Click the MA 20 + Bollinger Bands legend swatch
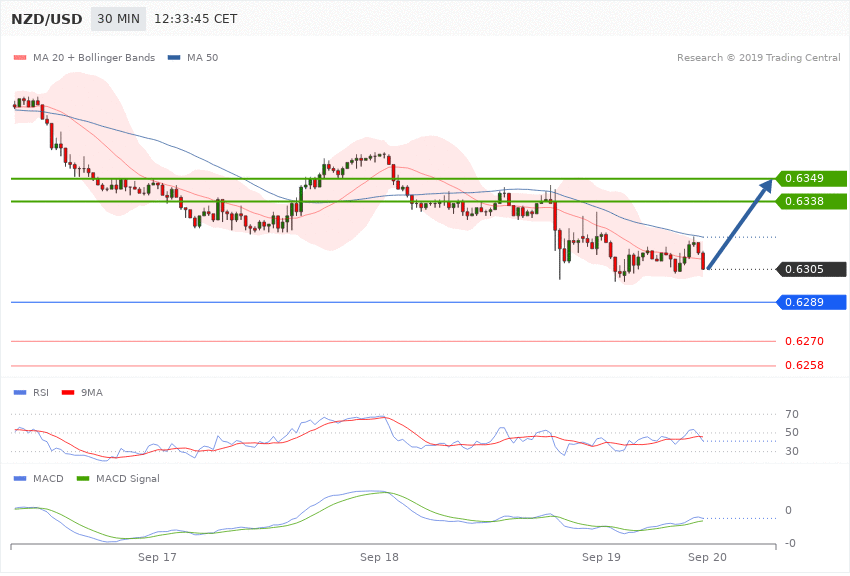The width and height of the screenshot is (850, 576). tap(20, 57)
